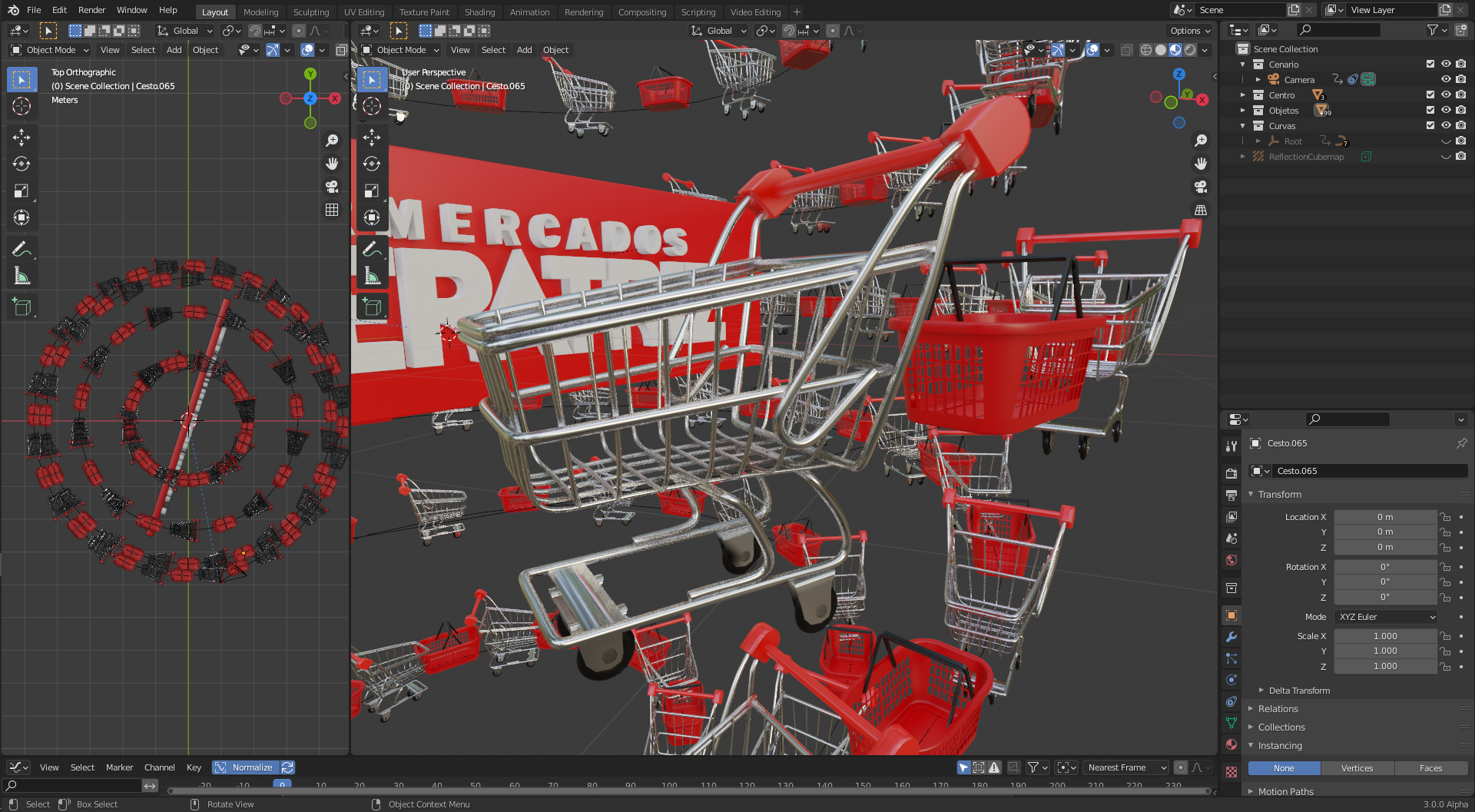This screenshot has width=1475, height=812.
Task: Expand the Relations panel
Action: [1251, 709]
